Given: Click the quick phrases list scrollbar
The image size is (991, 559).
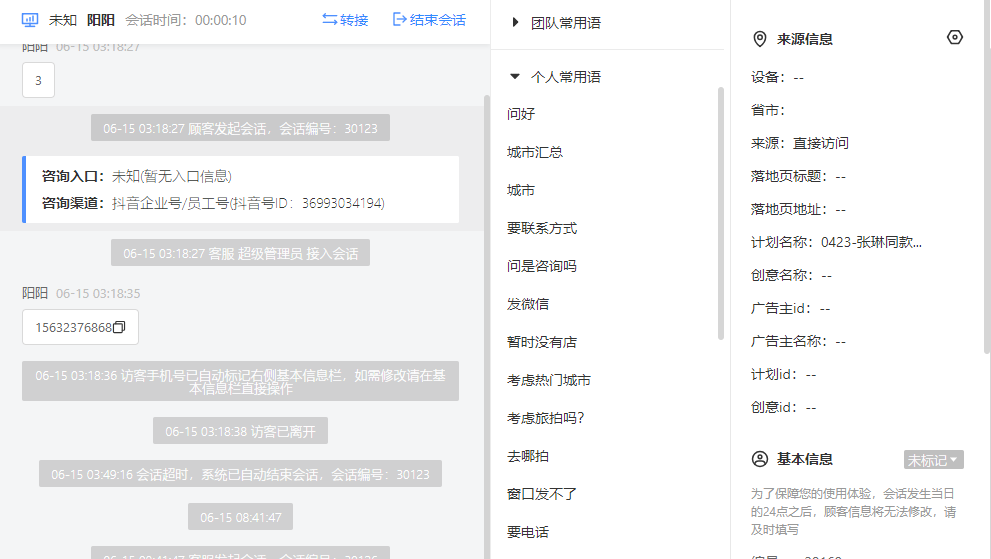Looking at the screenshot, I should [720, 213].
